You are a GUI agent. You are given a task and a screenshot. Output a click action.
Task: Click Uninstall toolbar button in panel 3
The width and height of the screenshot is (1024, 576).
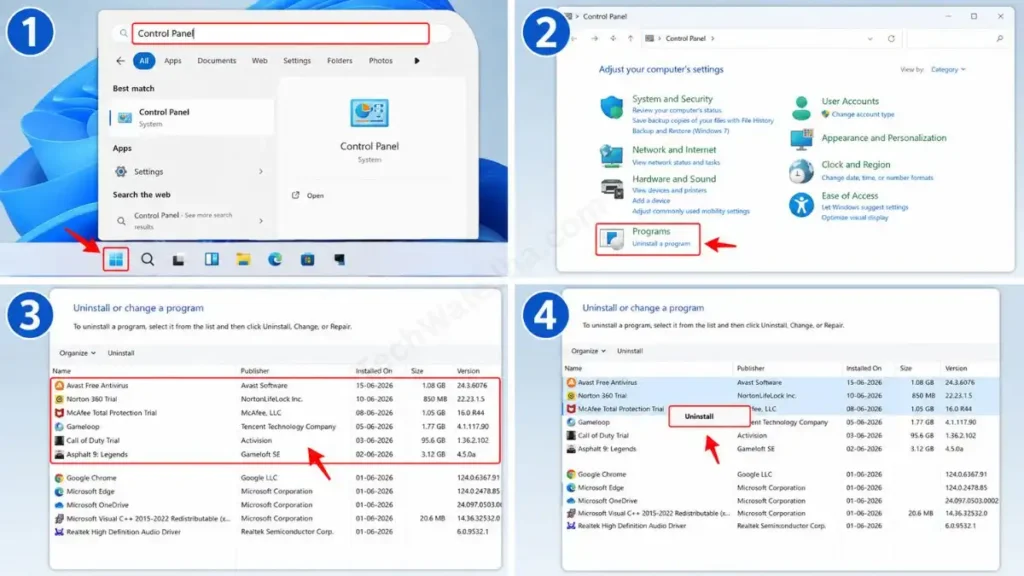121,353
